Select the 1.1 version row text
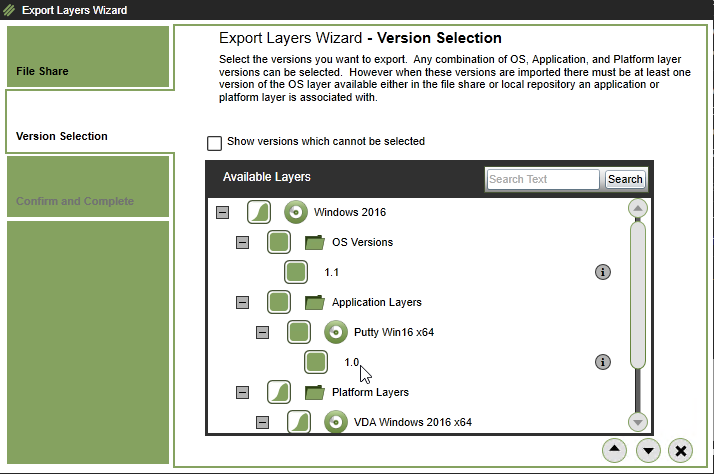Image resolution: width=714 pixels, height=474 pixels. pyautogui.click(x=332, y=272)
